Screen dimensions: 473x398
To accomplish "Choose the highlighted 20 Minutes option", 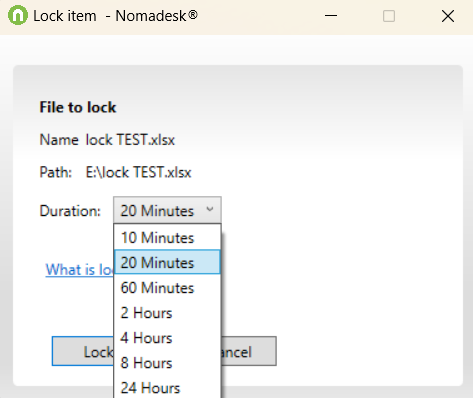I will 167,262.
